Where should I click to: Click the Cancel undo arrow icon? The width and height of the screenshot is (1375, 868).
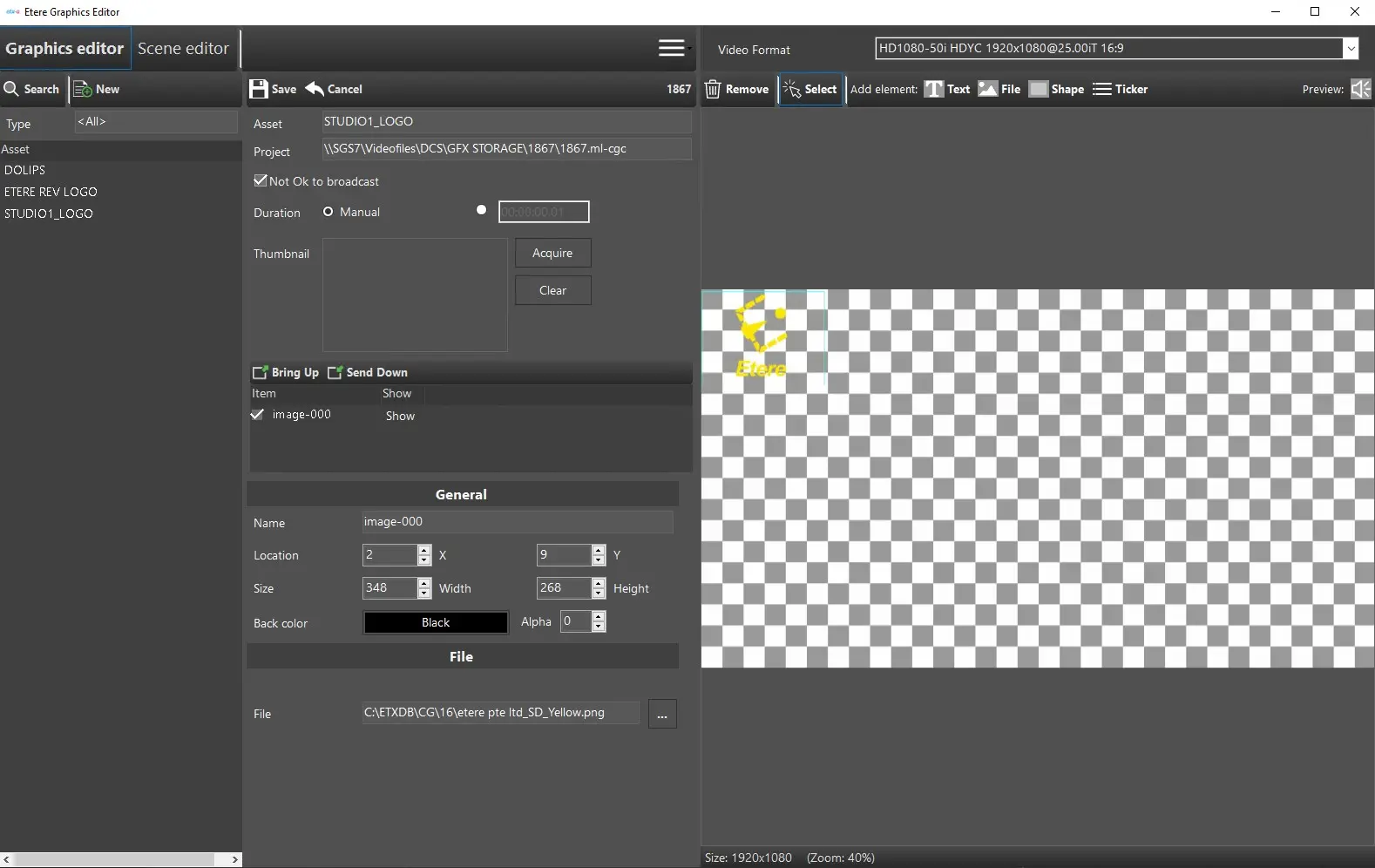[x=315, y=89]
